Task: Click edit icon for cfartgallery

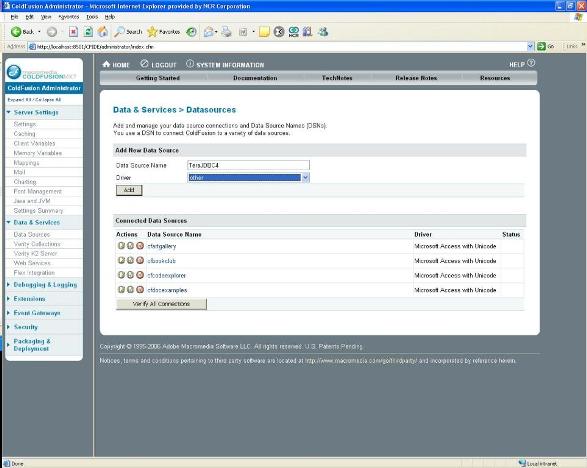Action: [121, 246]
